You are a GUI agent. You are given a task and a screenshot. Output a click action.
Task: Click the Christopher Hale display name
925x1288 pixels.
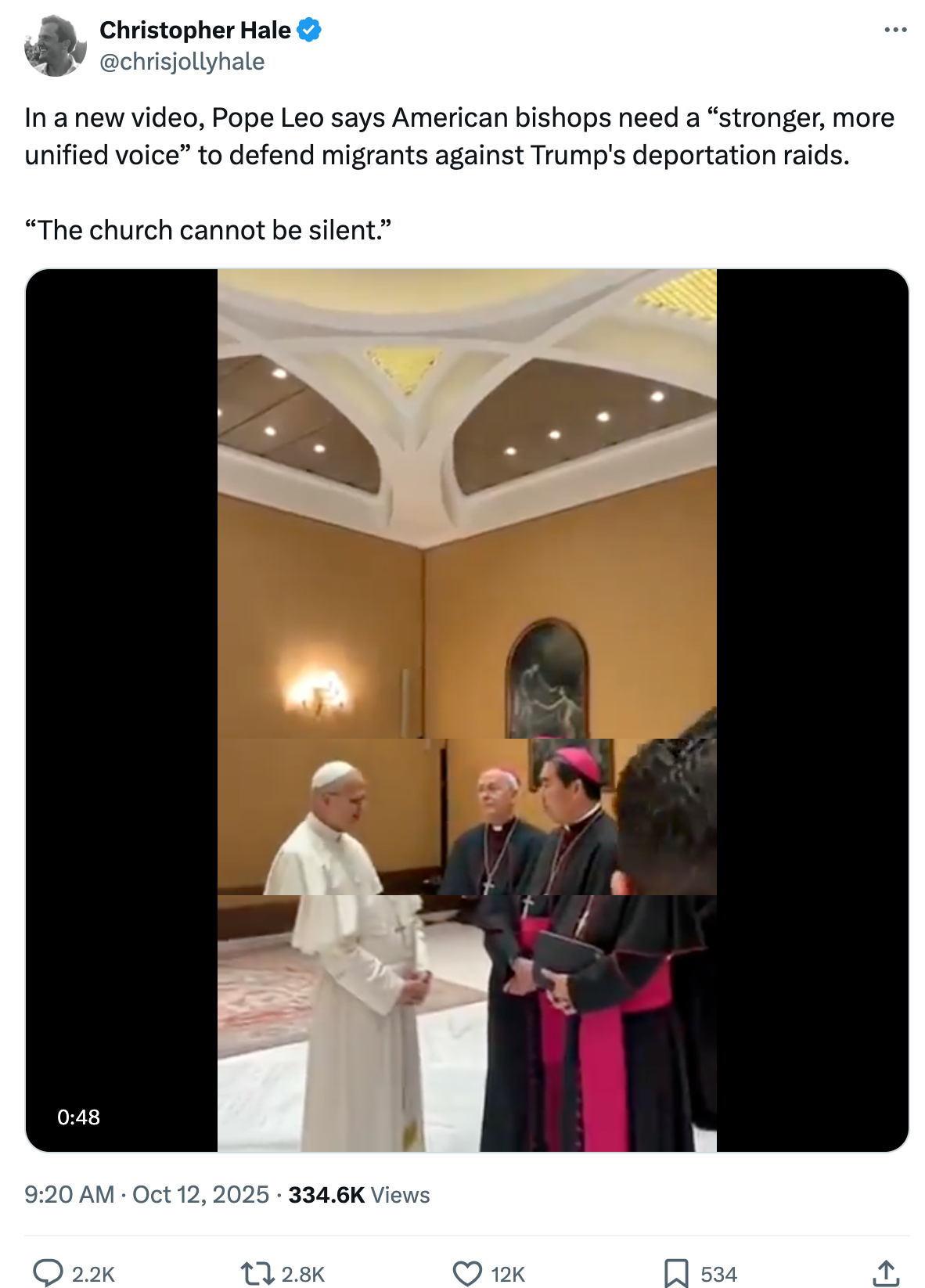pyautogui.click(x=195, y=30)
